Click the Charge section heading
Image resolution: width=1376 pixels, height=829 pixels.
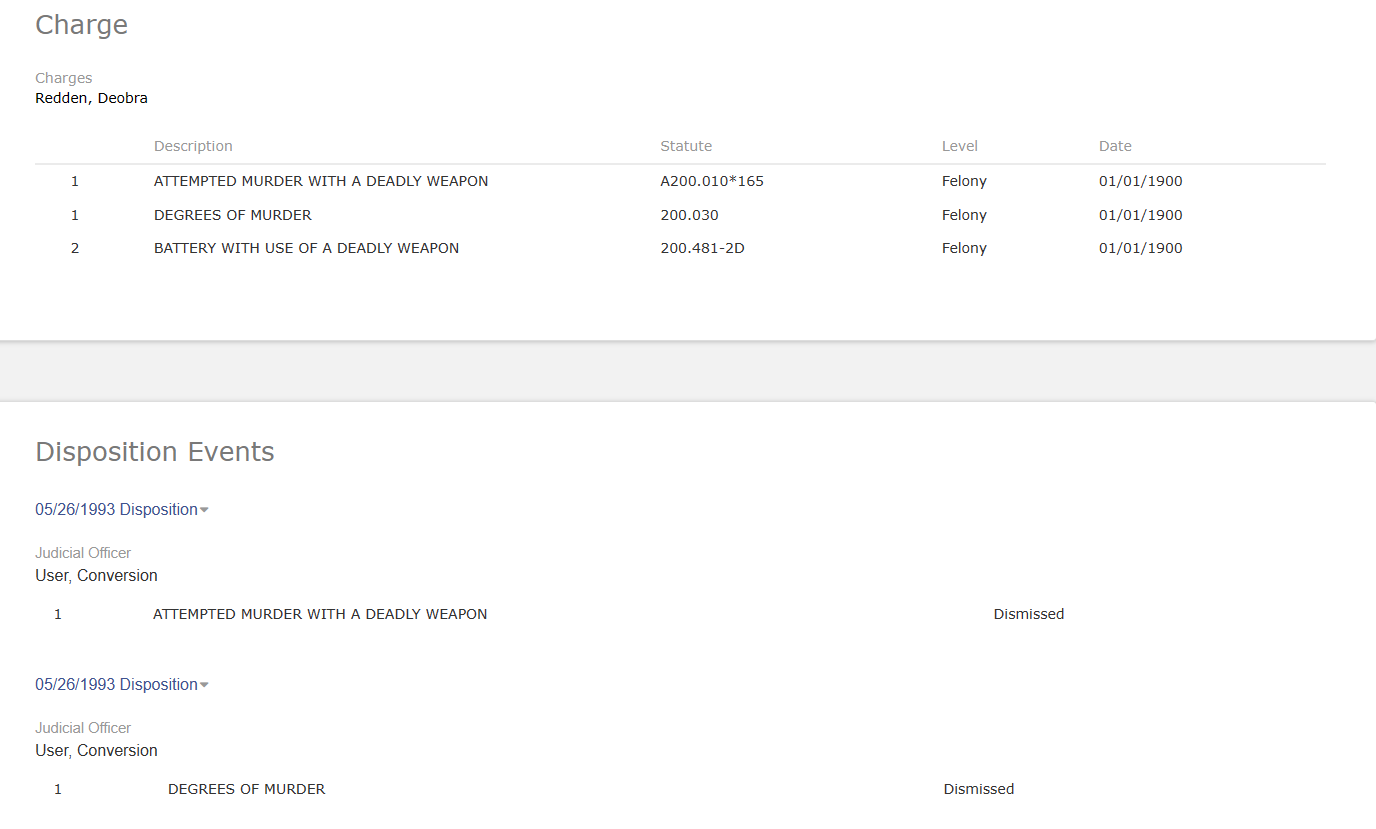click(x=82, y=25)
